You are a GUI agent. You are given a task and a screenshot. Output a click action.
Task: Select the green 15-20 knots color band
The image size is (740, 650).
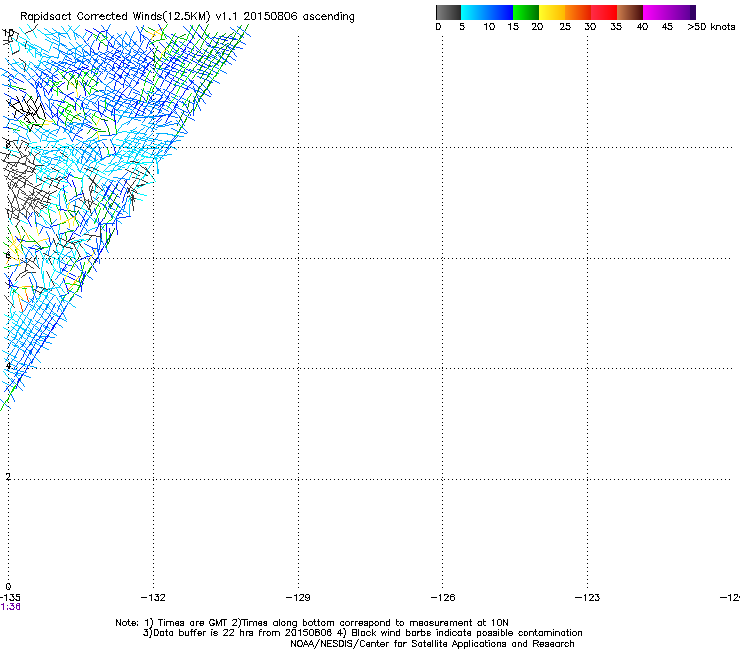point(526,12)
